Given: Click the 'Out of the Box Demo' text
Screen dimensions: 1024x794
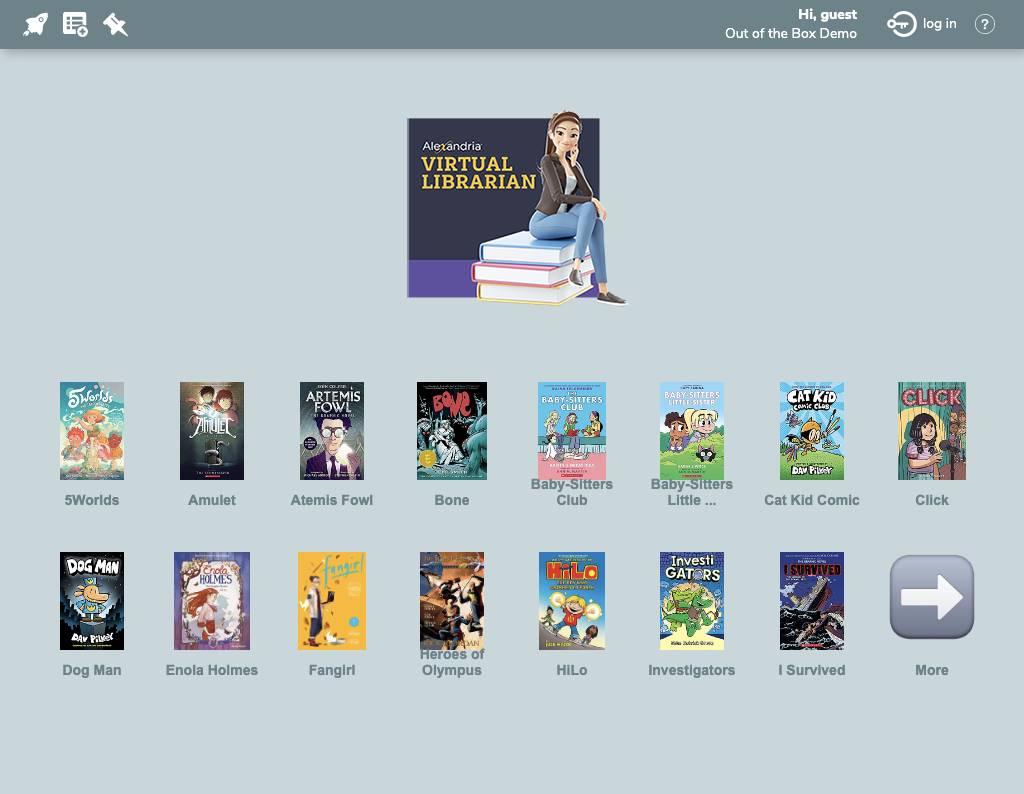Looking at the screenshot, I should (791, 33).
